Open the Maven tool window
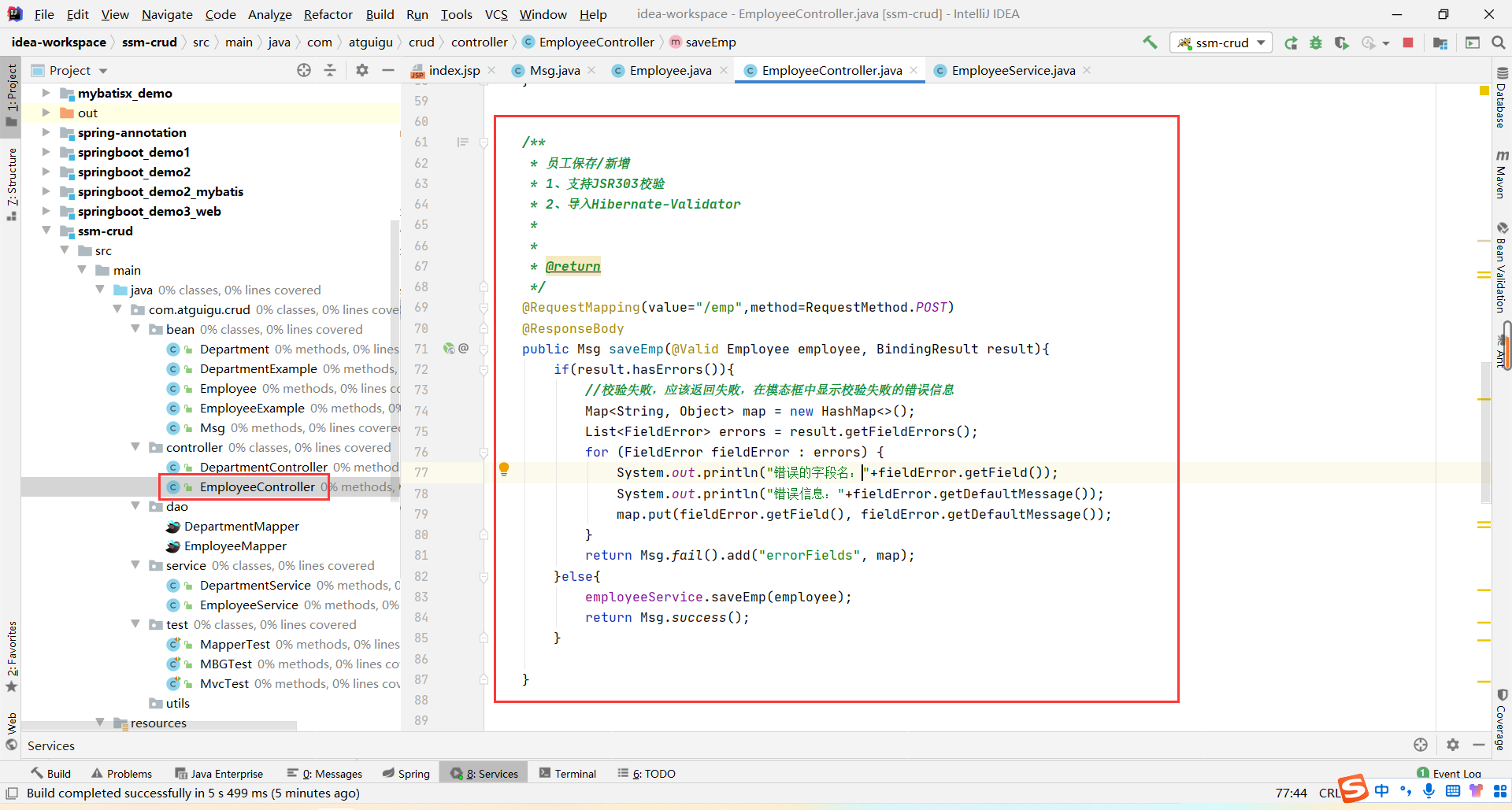Viewport: 1512px width, 810px height. click(x=1502, y=173)
